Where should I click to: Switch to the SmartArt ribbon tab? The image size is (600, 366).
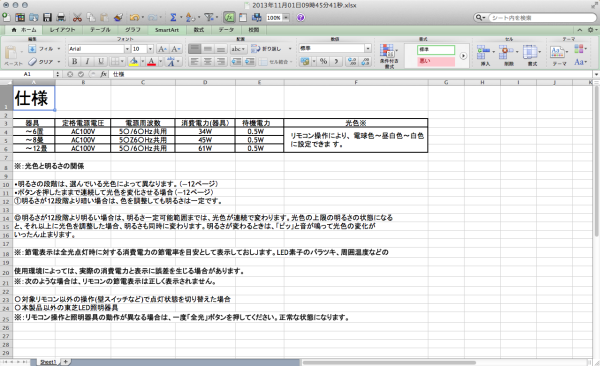166,30
